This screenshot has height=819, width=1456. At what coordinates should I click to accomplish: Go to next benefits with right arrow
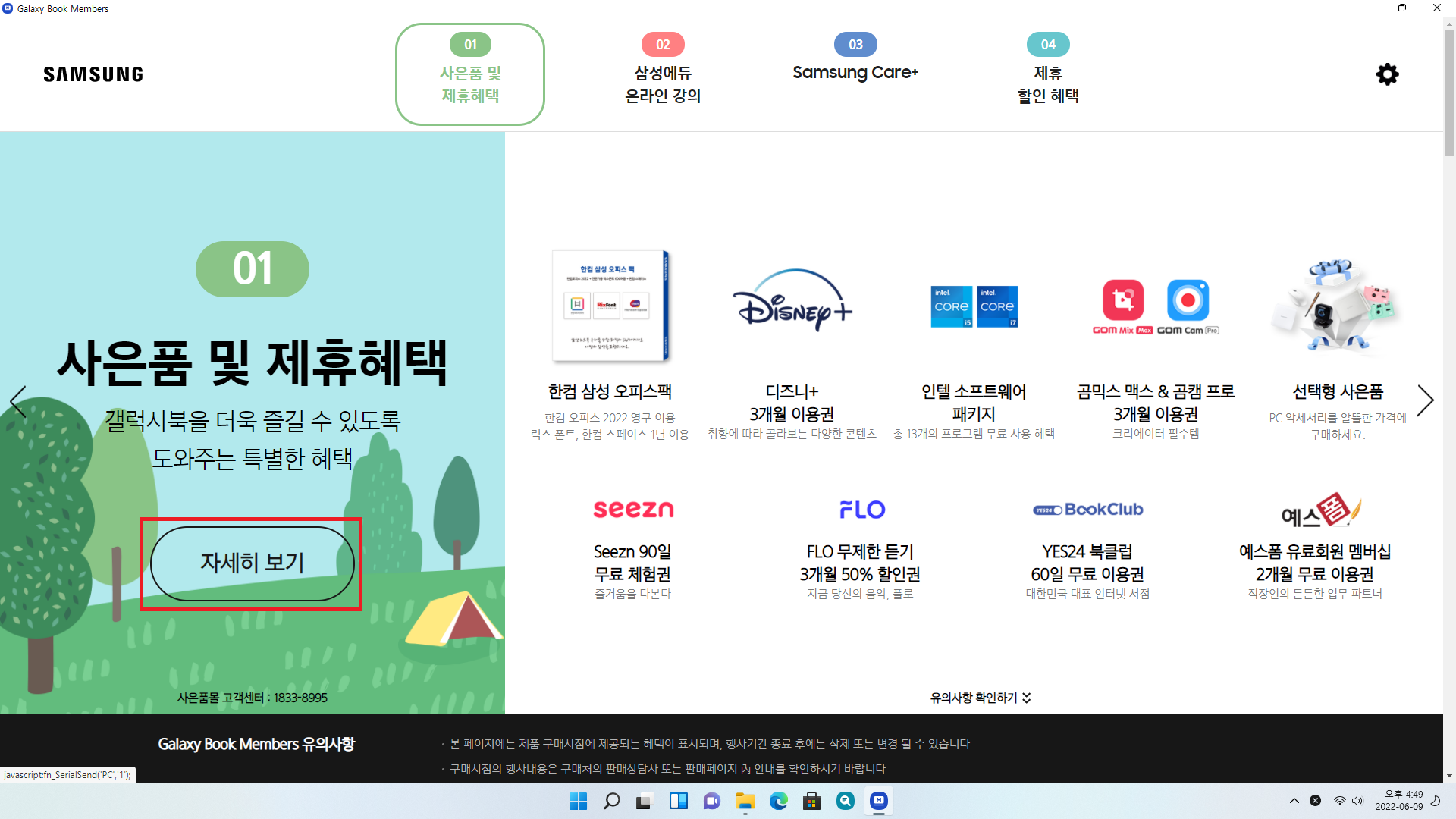tap(1425, 400)
